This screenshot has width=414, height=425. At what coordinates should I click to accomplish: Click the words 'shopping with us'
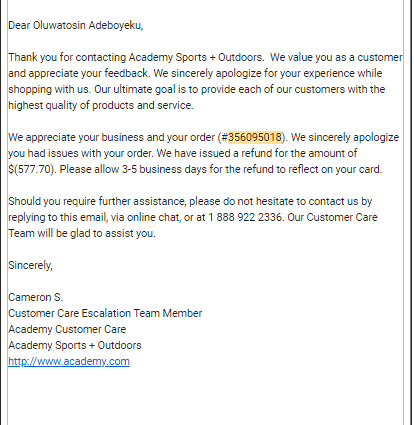(49, 89)
